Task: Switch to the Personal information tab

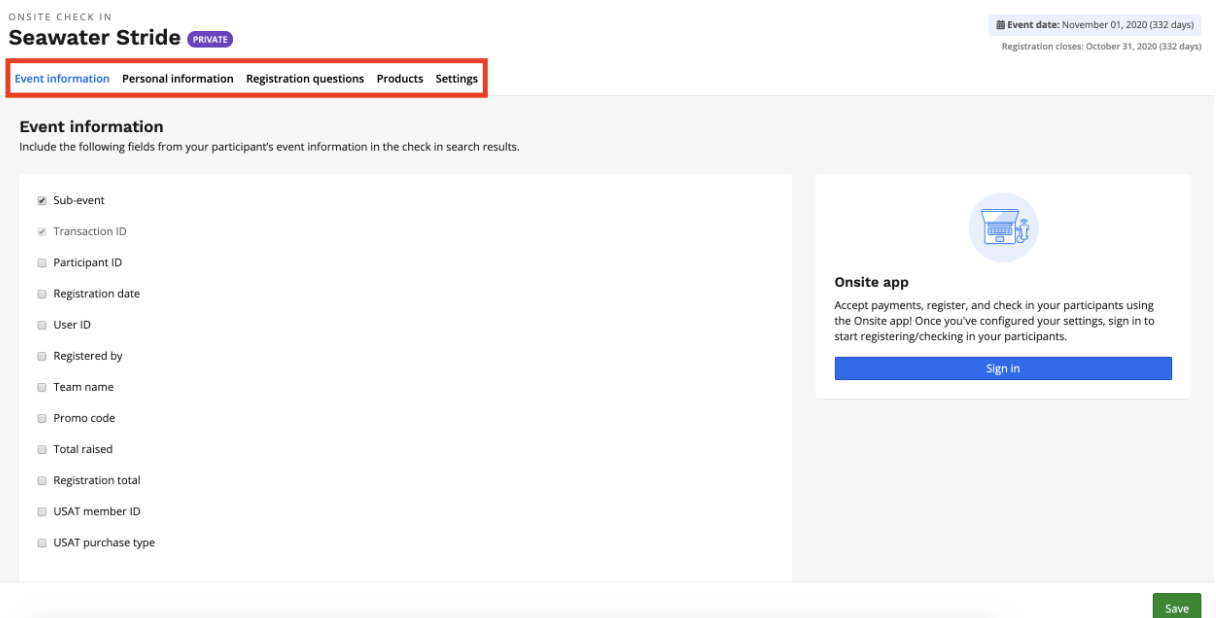Action: 177,79
